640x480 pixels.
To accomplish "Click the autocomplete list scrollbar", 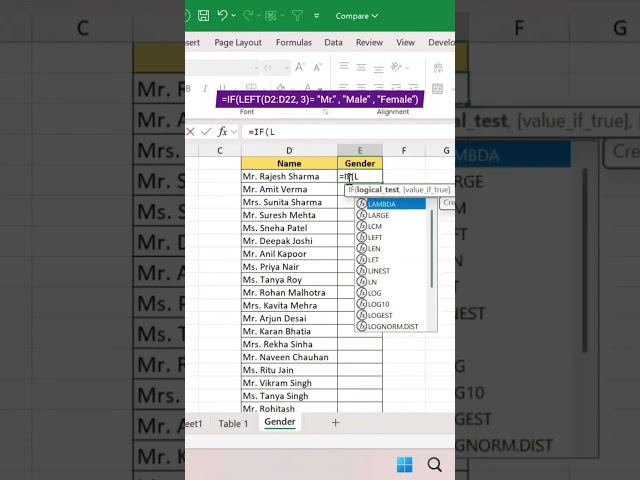I will [432, 248].
